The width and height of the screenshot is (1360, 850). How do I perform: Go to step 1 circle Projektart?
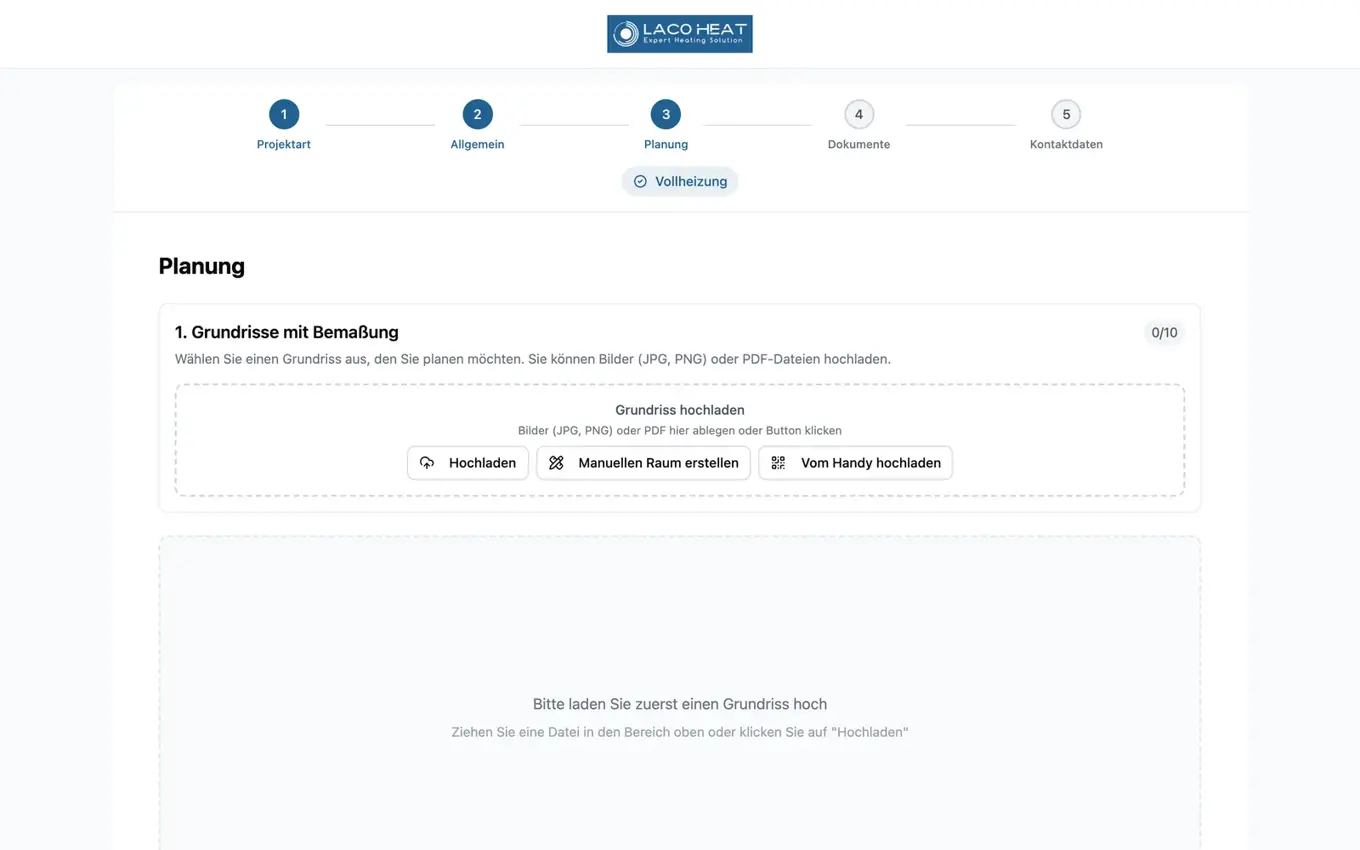[x=284, y=114]
